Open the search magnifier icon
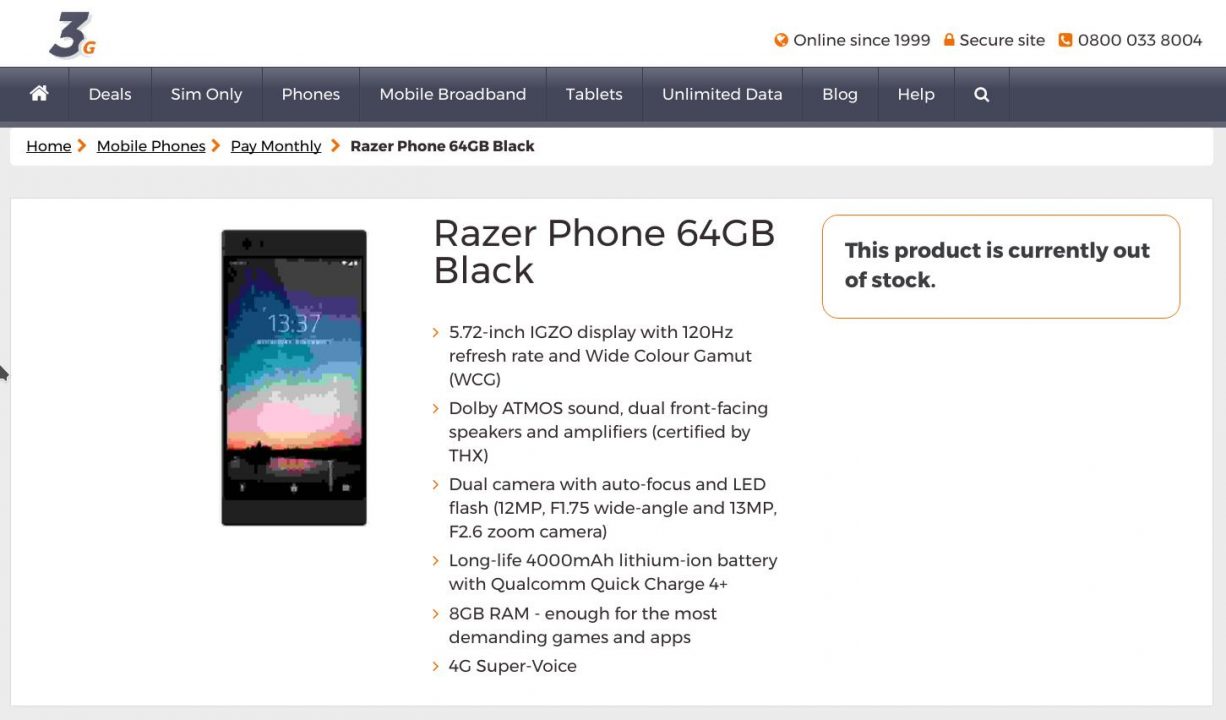This screenshot has width=1226, height=720. (x=981, y=94)
